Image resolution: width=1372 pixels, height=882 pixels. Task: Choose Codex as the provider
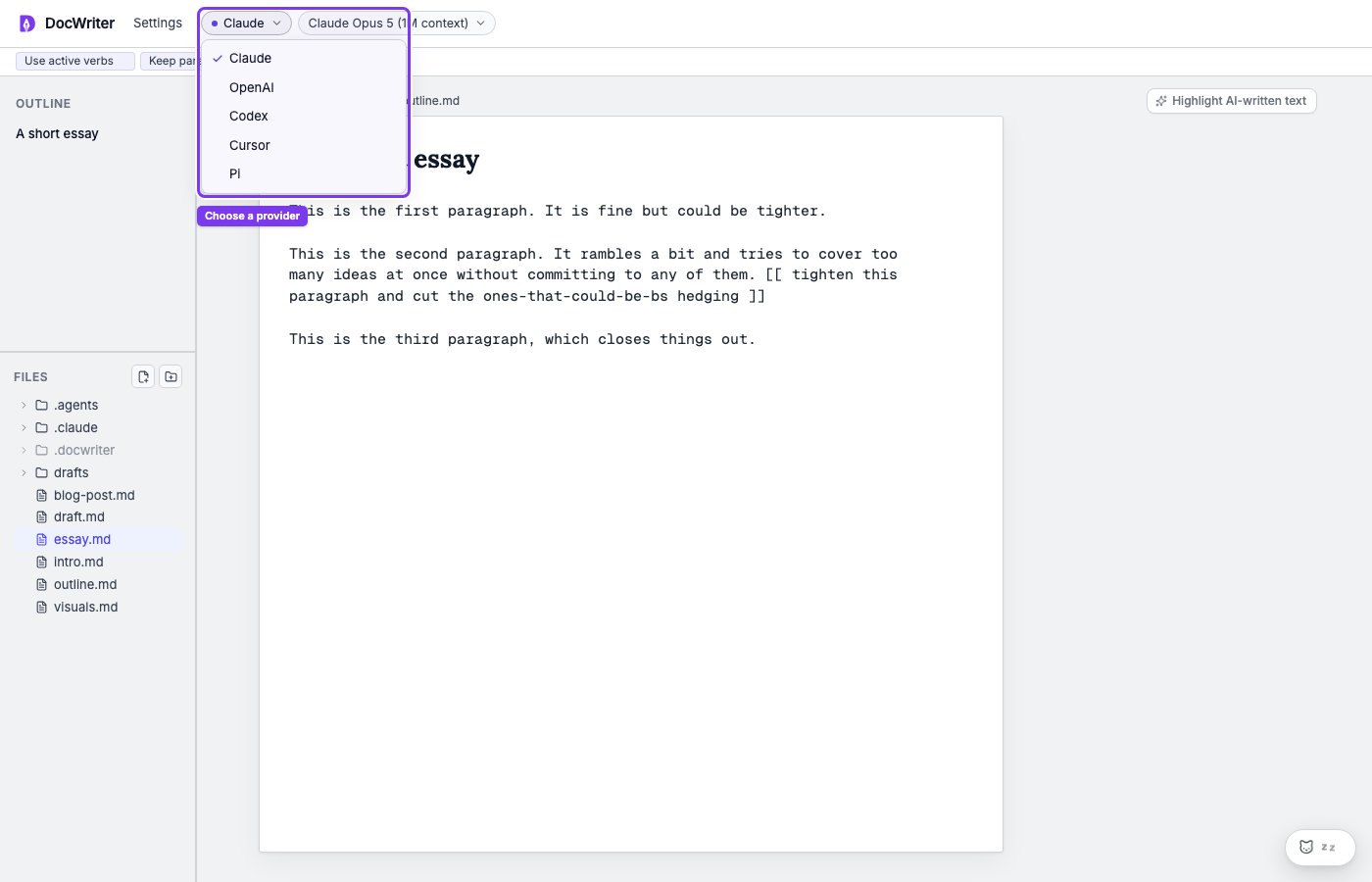pos(303,116)
